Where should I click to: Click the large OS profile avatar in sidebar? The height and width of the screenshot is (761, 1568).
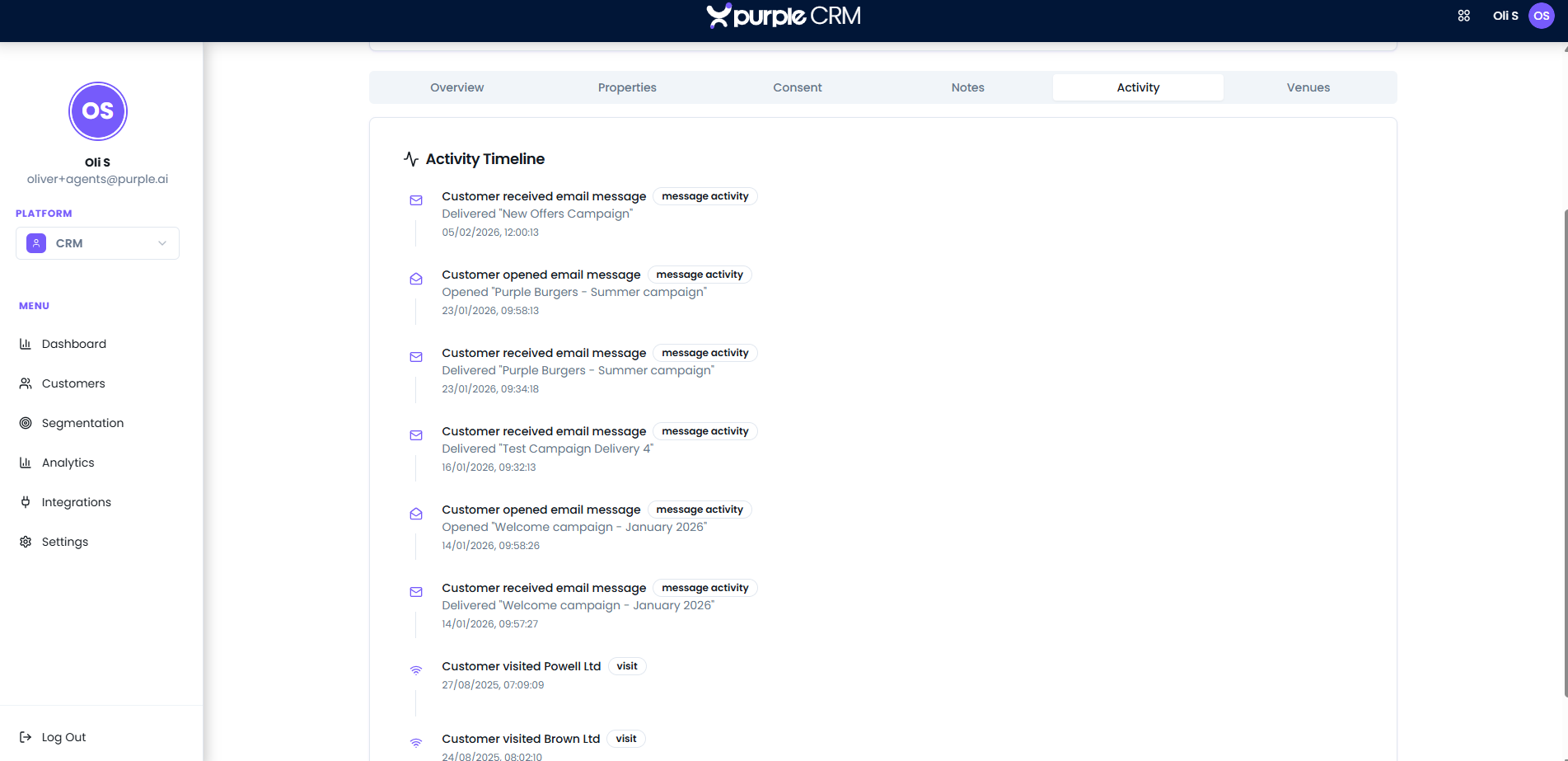tap(97, 111)
